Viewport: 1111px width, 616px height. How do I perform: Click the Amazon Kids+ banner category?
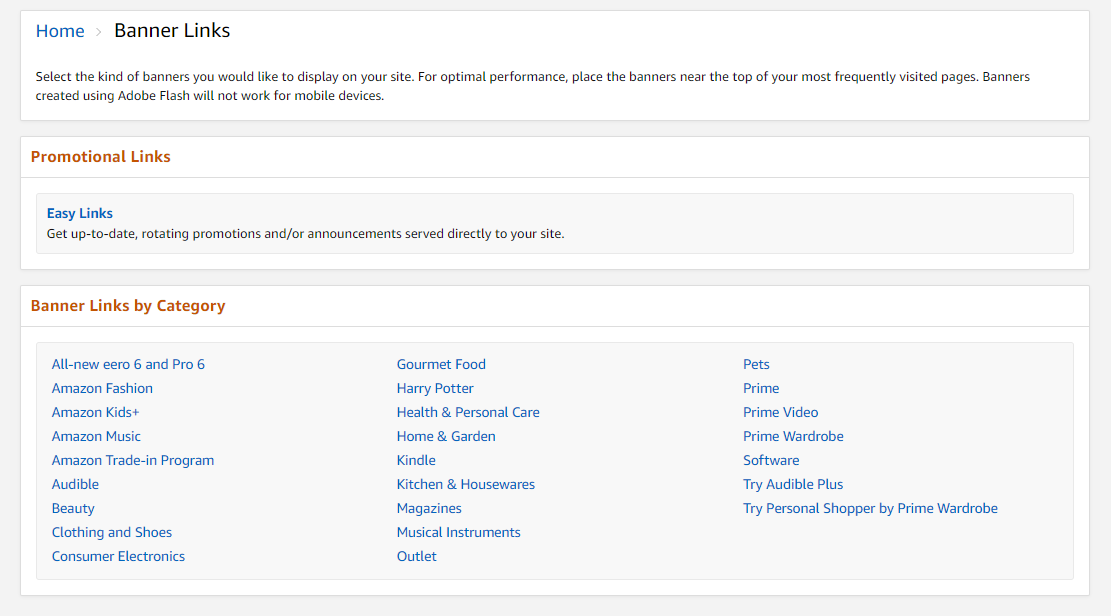pyautogui.click(x=96, y=412)
